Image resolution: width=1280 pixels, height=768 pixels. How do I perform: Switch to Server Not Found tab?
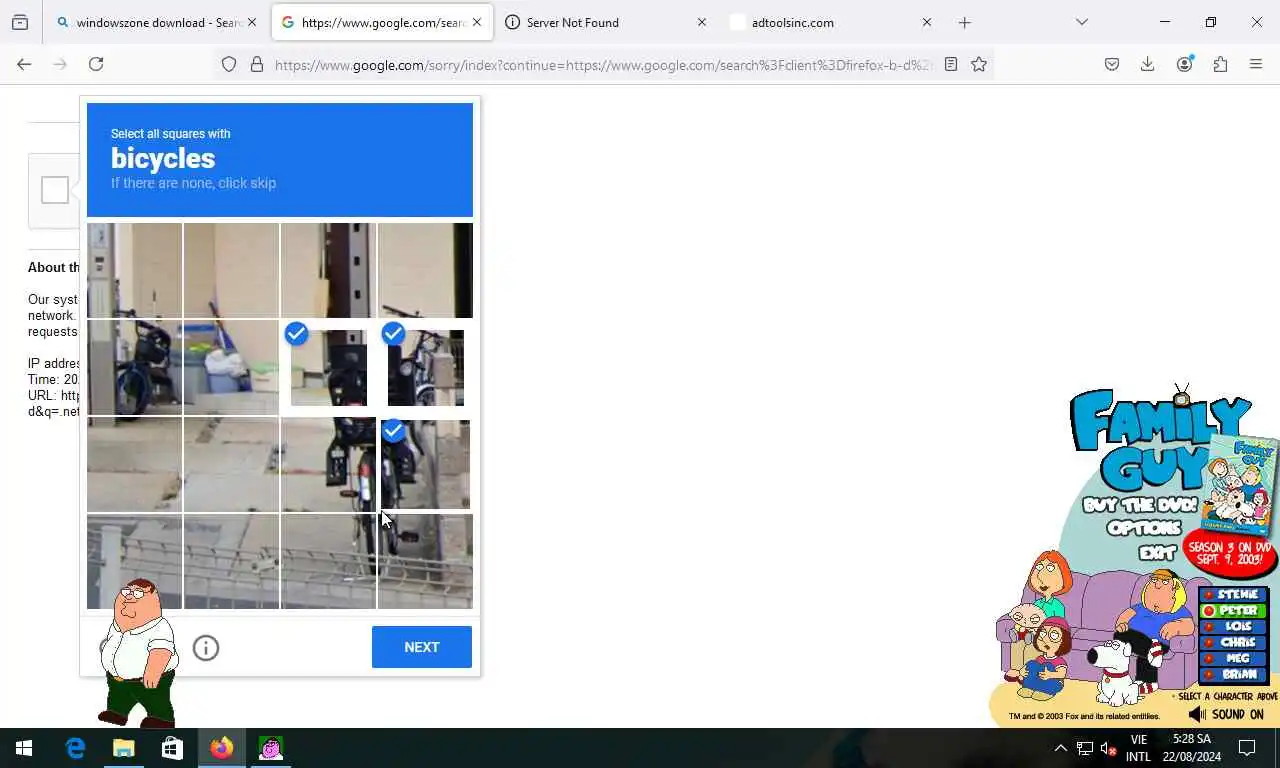605,22
